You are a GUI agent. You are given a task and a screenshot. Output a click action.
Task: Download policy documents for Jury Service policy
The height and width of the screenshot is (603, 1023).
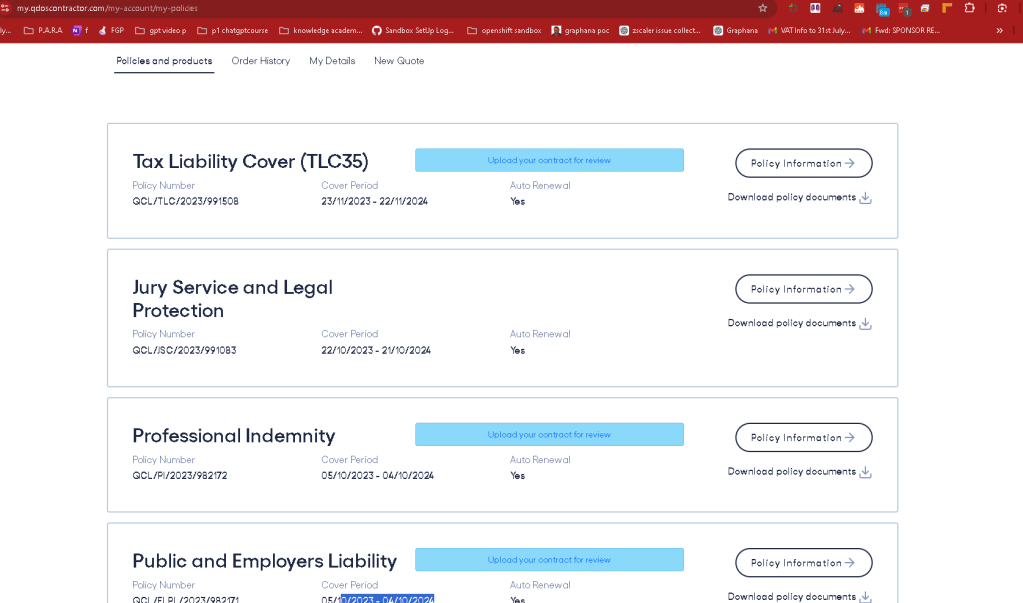click(x=800, y=323)
